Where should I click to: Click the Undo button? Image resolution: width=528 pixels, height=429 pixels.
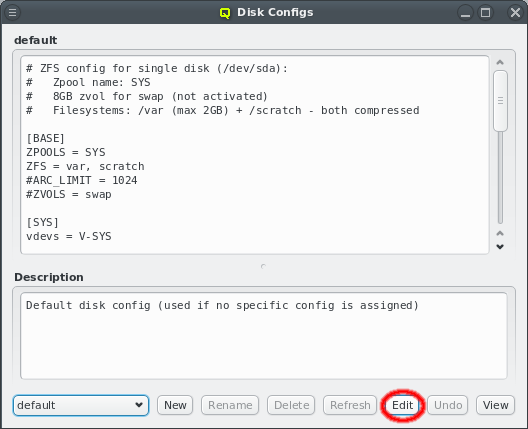[448, 405]
